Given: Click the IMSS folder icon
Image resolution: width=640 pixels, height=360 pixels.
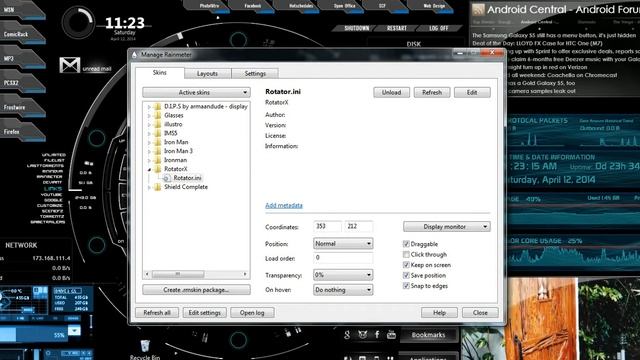Looking at the screenshot, I should click(x=158, y=133).
